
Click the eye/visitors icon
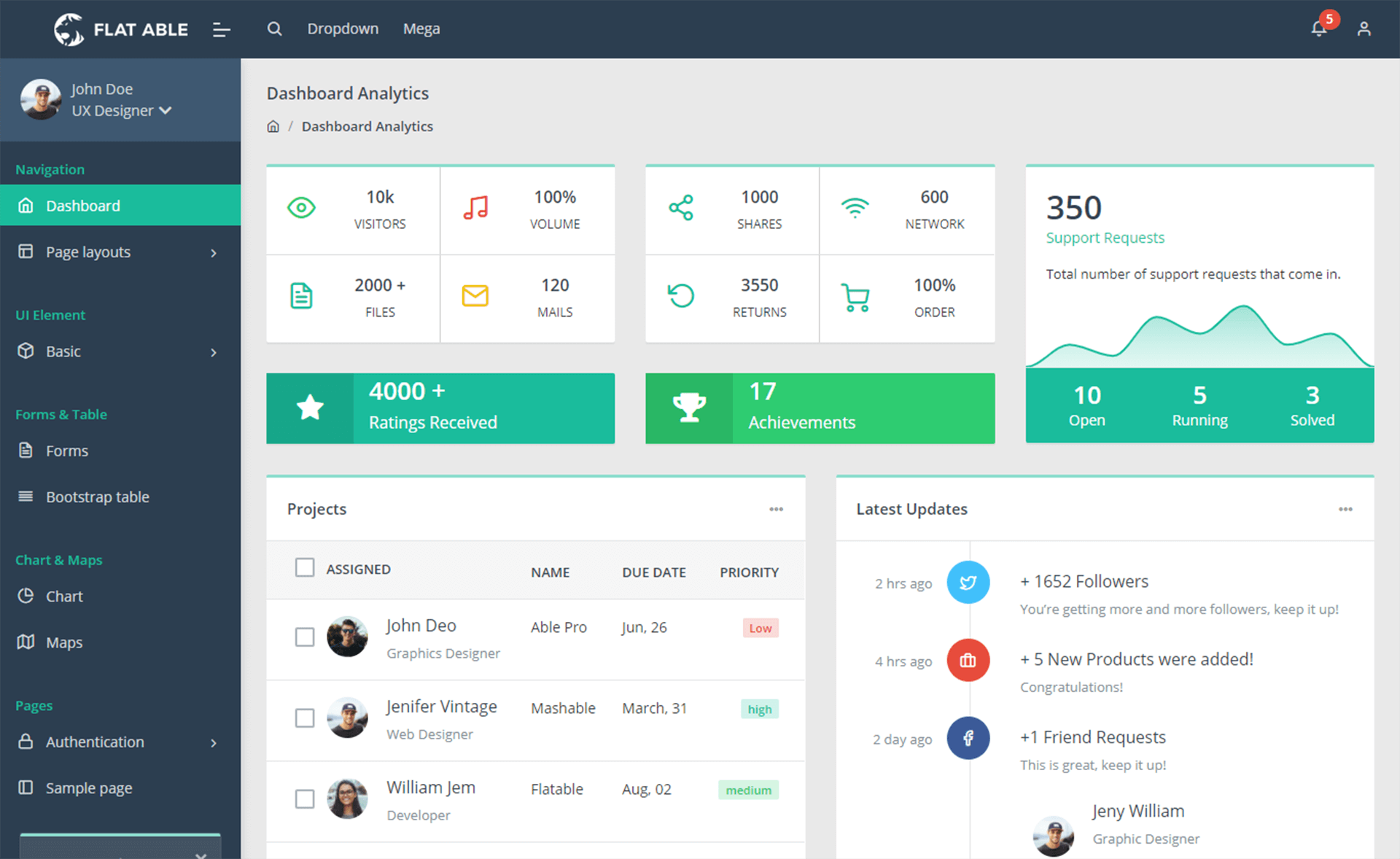tap(301, 207)
